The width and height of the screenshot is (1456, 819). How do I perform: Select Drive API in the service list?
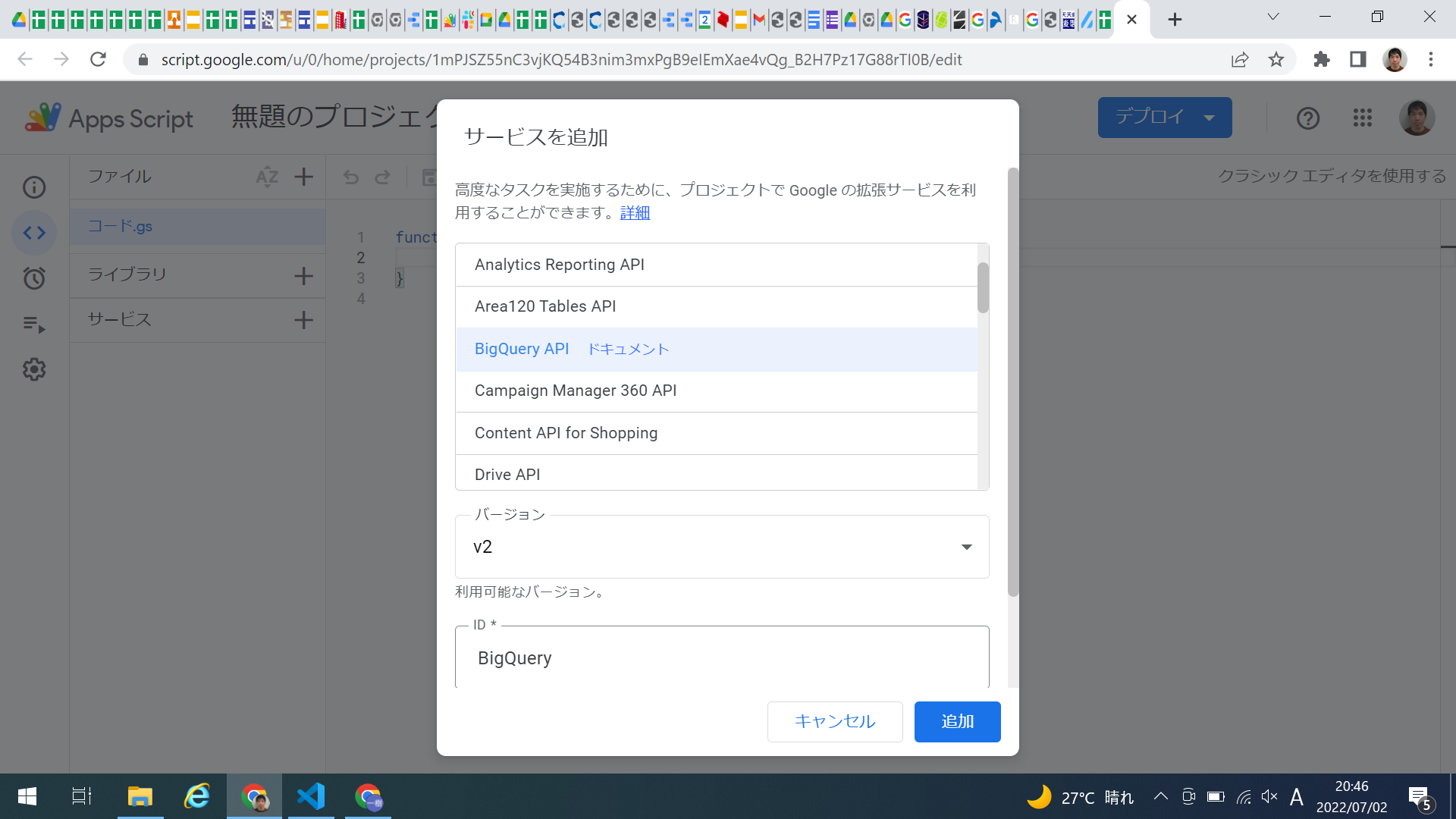(x=717, y=474)
